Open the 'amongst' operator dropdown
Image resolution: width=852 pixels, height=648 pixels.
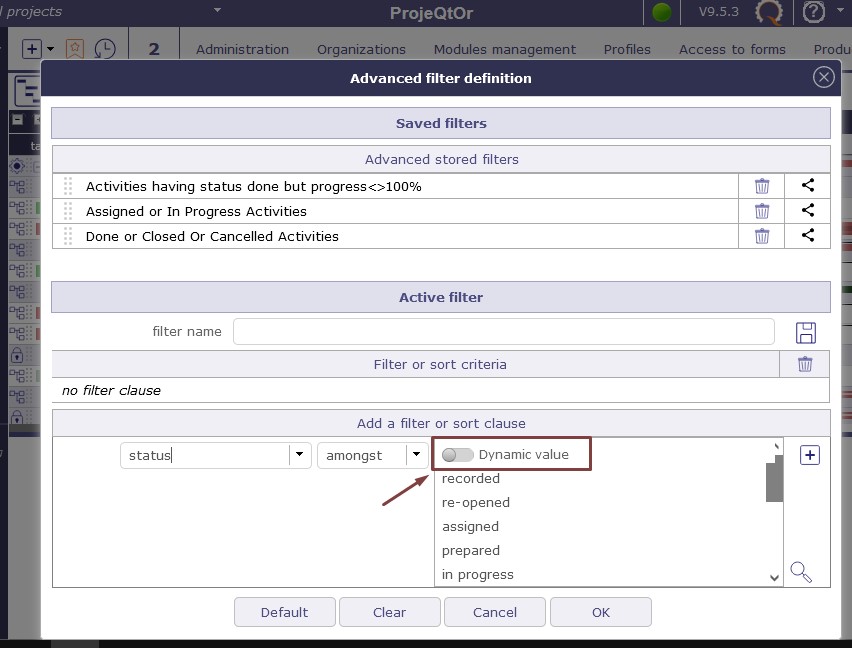[415, 455]
